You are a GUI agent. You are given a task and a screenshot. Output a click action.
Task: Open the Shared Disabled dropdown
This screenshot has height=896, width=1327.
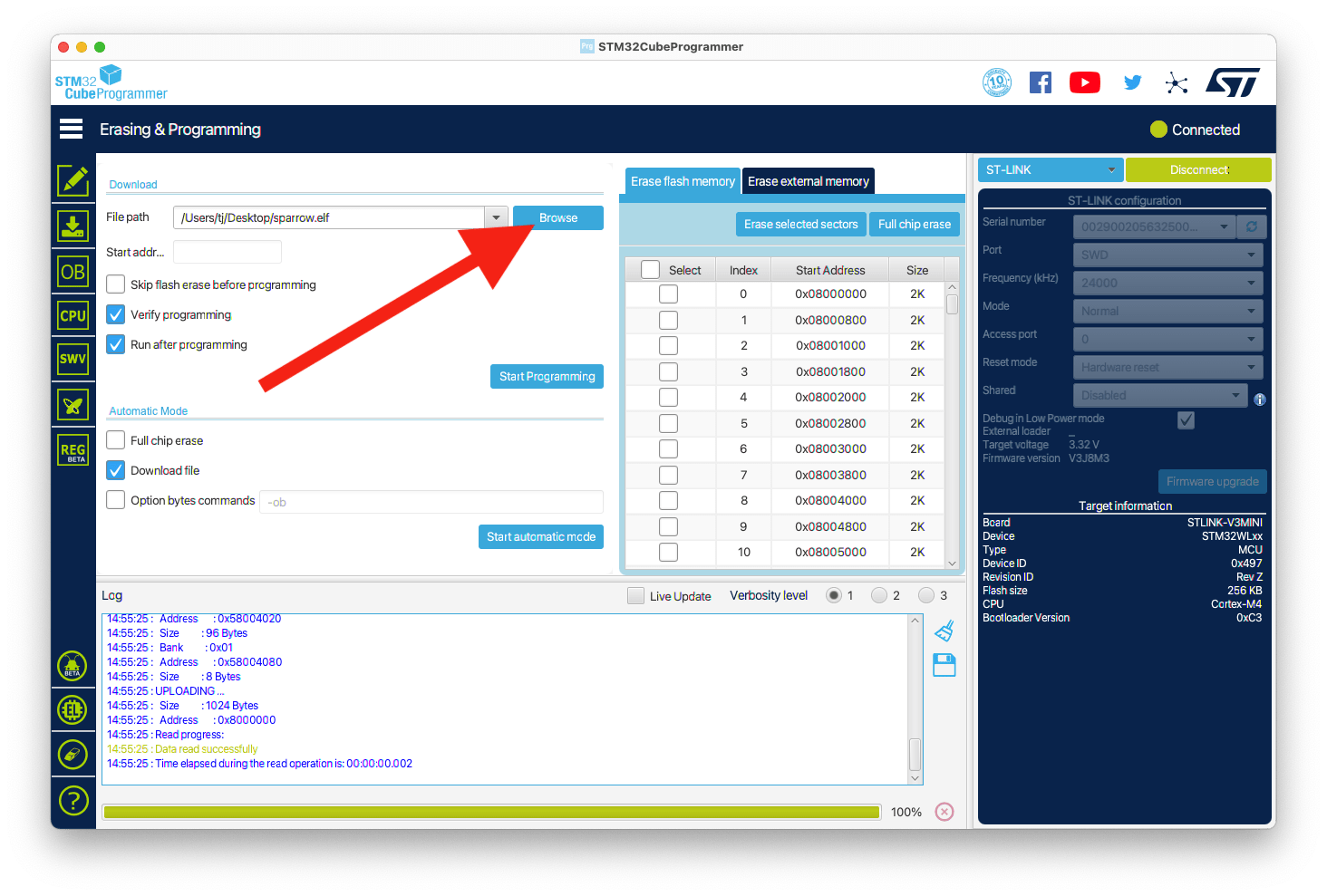(x=1160, y=395)
